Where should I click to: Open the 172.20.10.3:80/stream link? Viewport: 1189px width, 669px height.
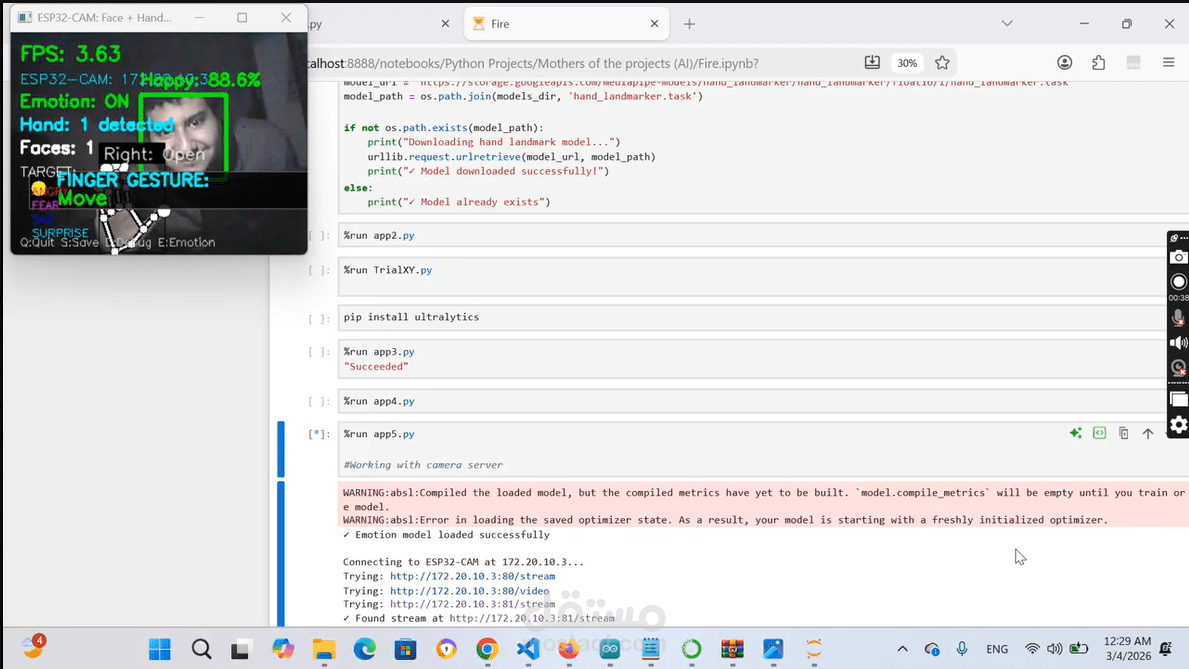[x=472, y=576]
